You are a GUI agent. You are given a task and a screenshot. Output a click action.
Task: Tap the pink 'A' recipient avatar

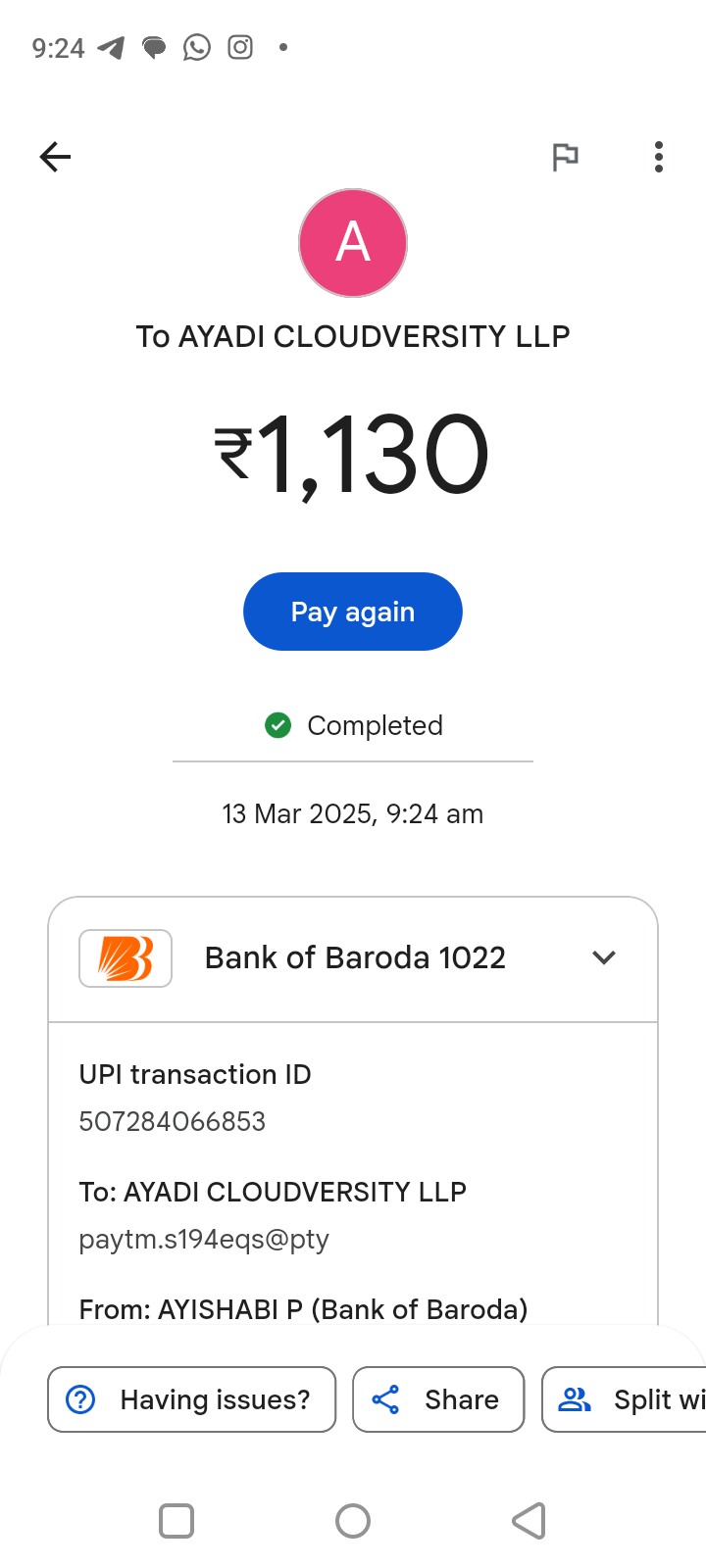tap(353, 243)
